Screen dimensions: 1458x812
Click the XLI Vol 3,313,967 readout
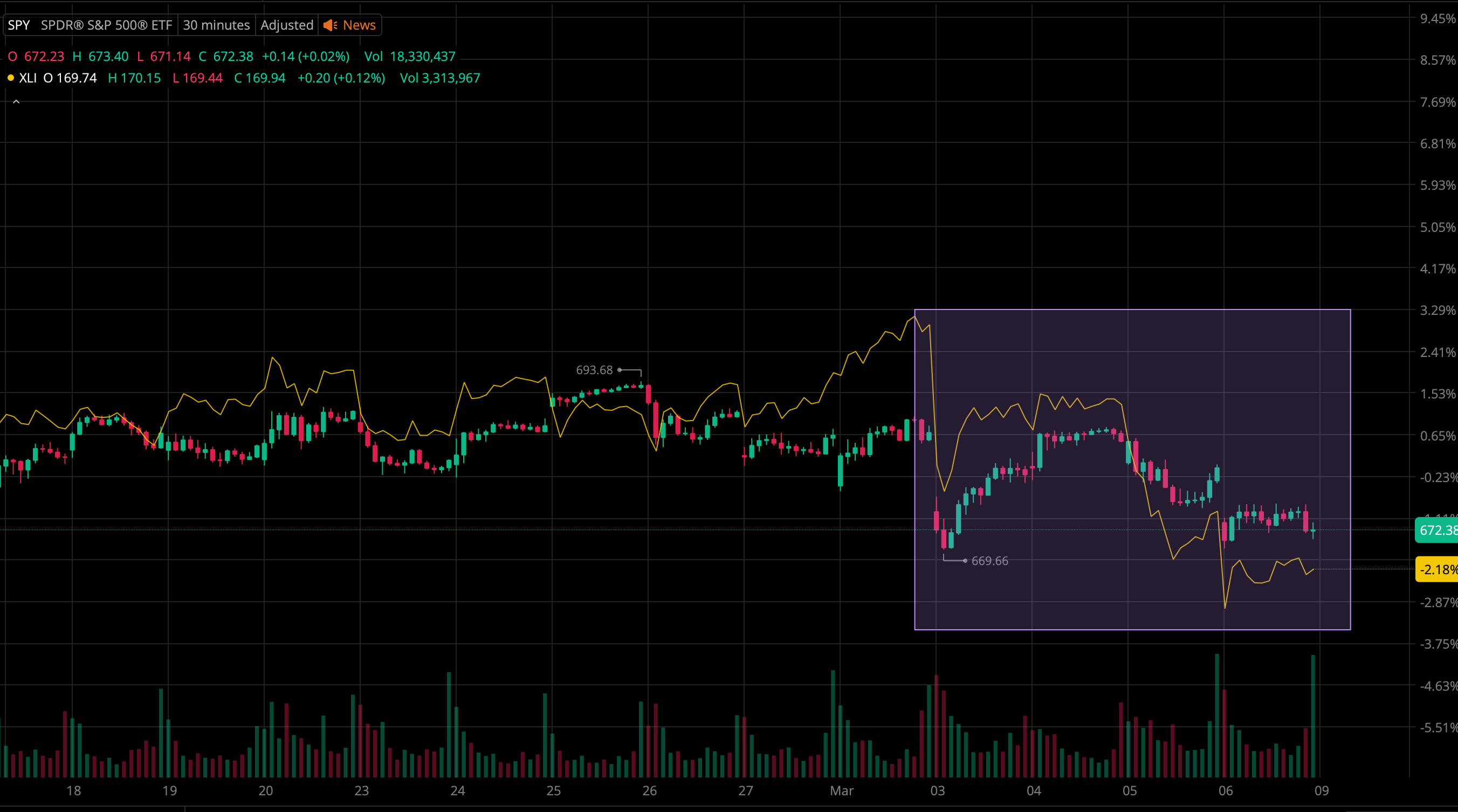(440, 78)
